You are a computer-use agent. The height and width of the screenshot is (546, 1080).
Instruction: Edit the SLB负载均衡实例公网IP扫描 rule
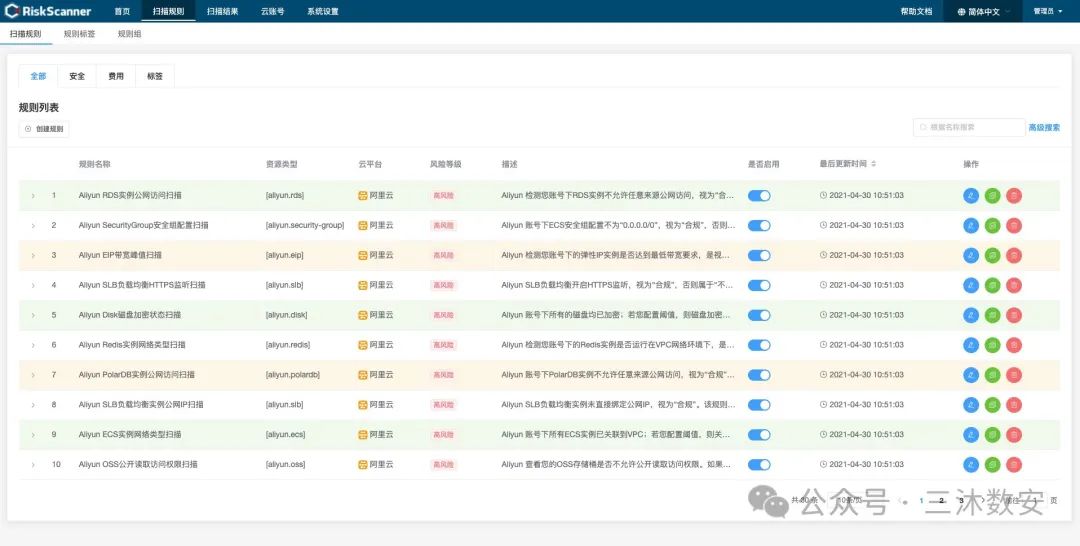coord(971,405)
